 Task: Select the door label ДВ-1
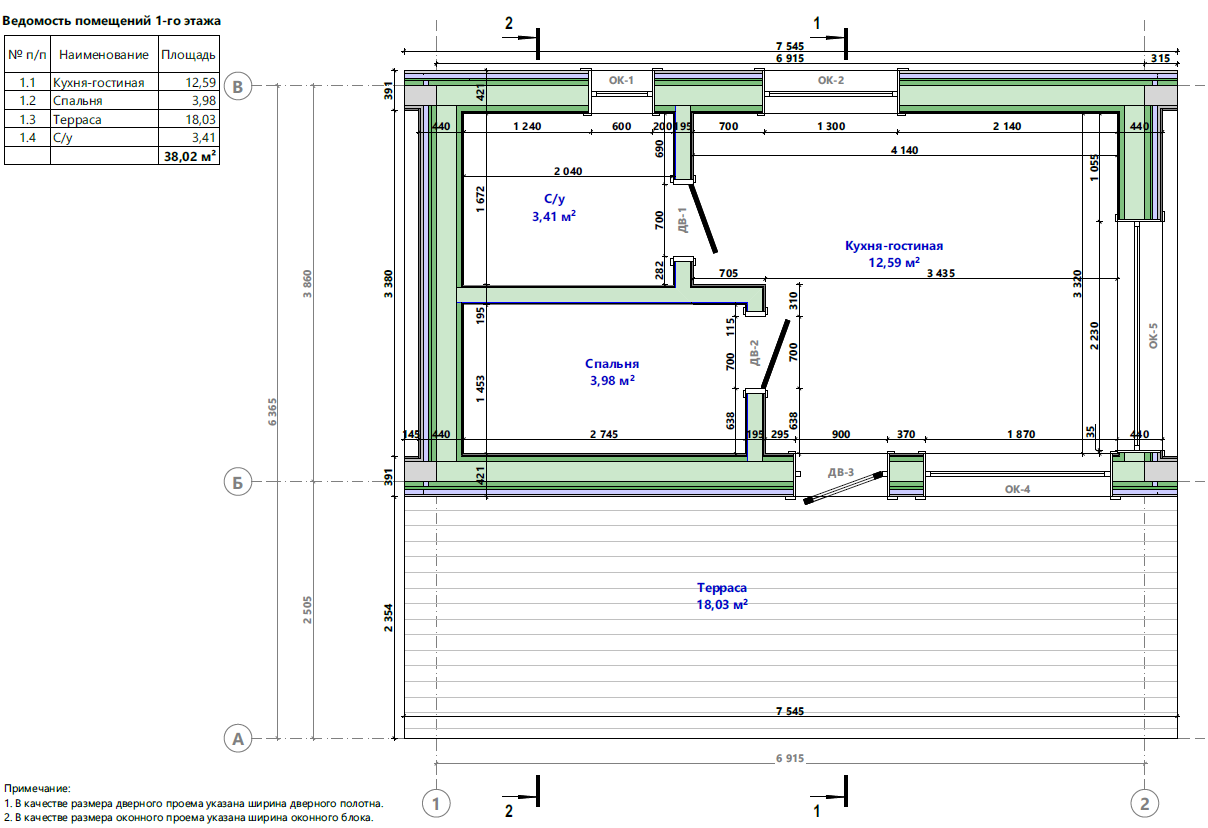pyautogui.click(x=682, y=218)
